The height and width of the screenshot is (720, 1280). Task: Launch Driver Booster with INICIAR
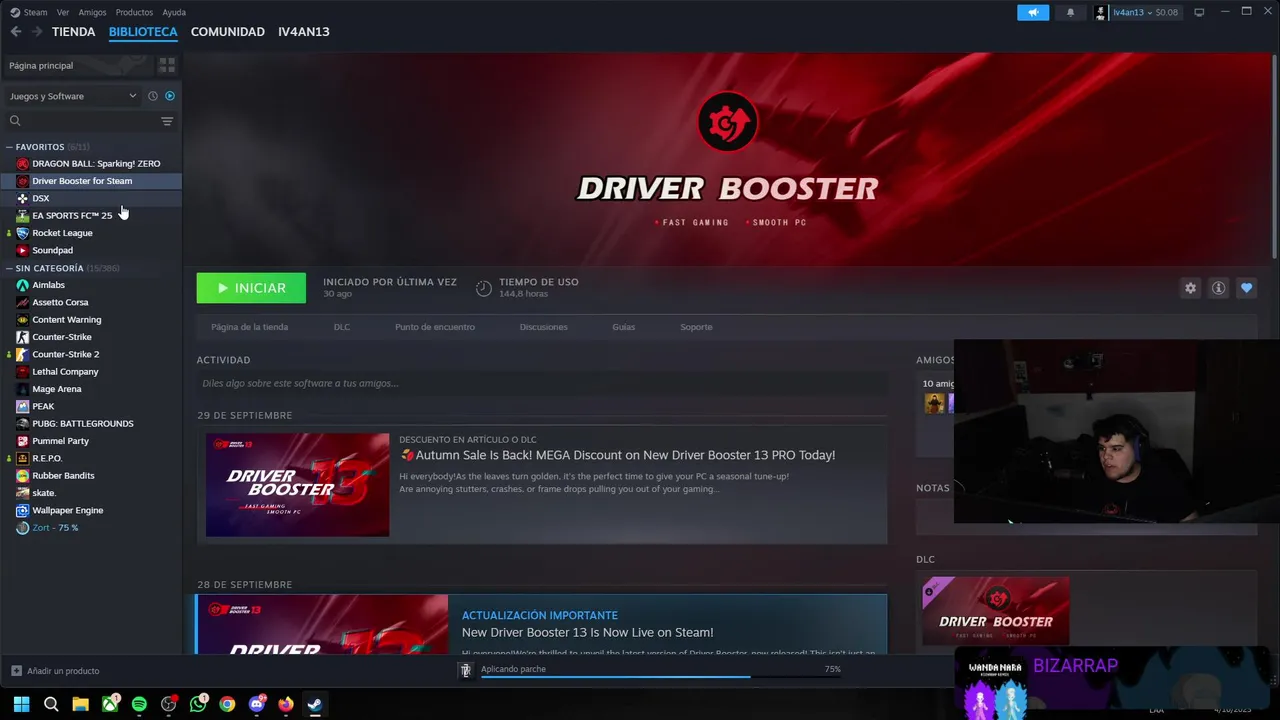251,288
